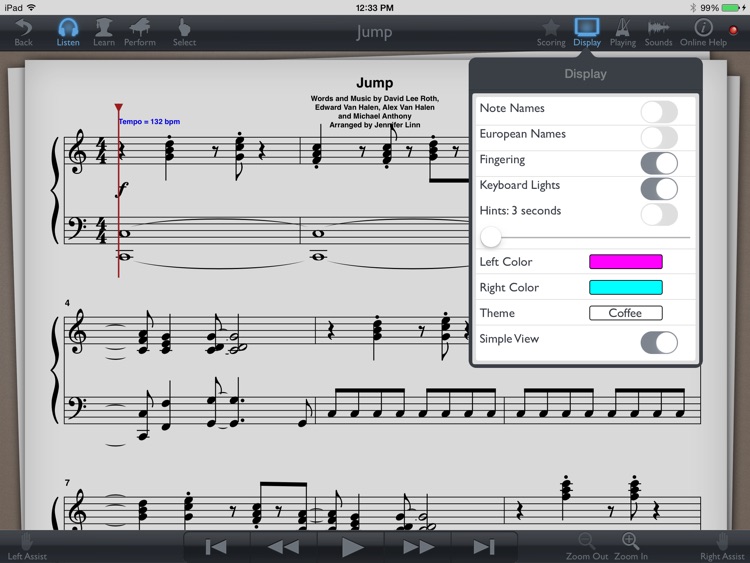Turn off Keyboard Lights switch

click(659, 189)
